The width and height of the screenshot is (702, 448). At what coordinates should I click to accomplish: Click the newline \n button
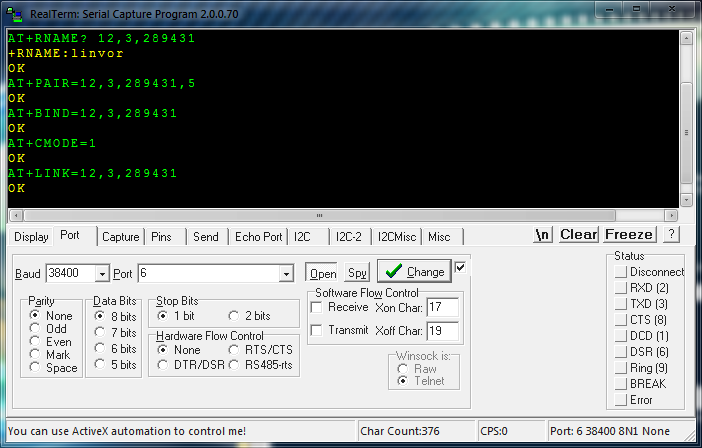pyautogui.click(x=543, y=235)
